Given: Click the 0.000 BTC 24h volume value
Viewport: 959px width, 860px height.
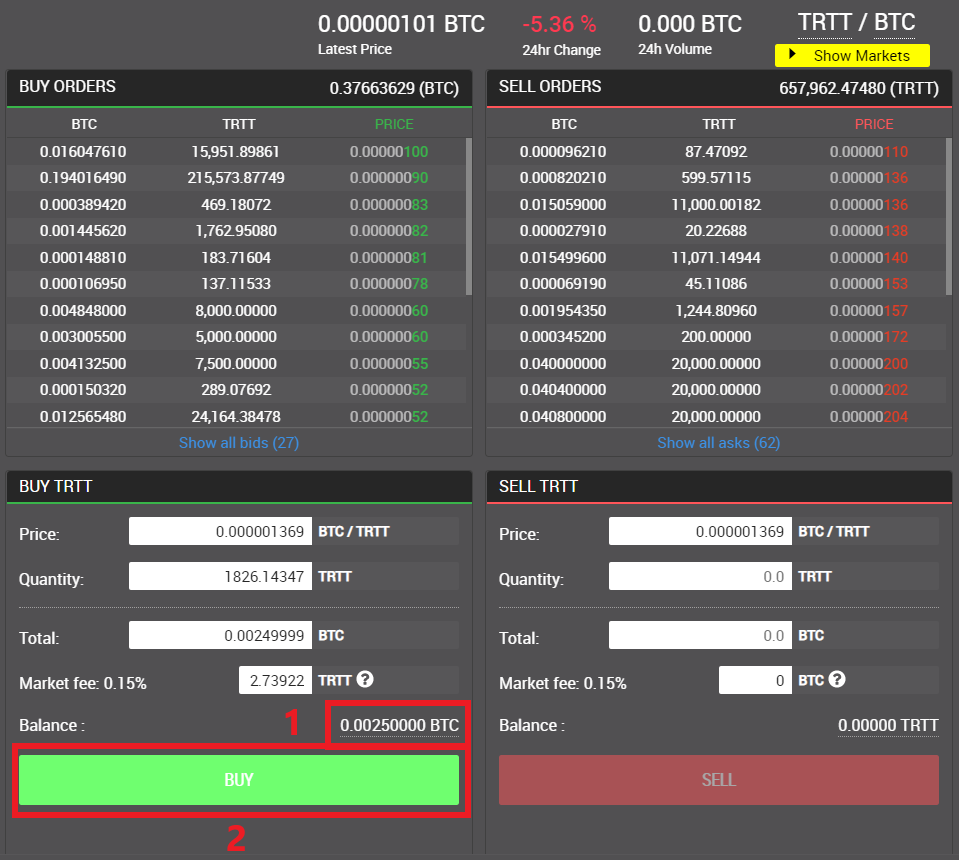Looking at the screenshot, I should tap(690, 24).
